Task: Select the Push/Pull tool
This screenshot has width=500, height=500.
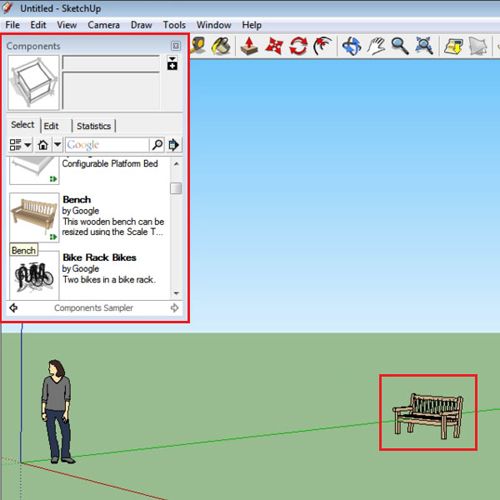Action: 249,46
